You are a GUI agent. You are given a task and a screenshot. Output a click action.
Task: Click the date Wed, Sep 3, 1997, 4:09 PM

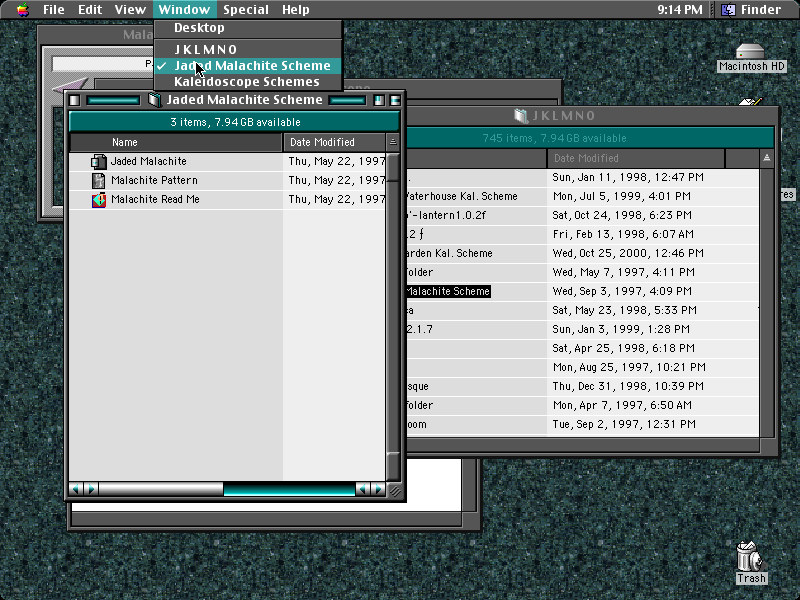(x=622, y=291)
